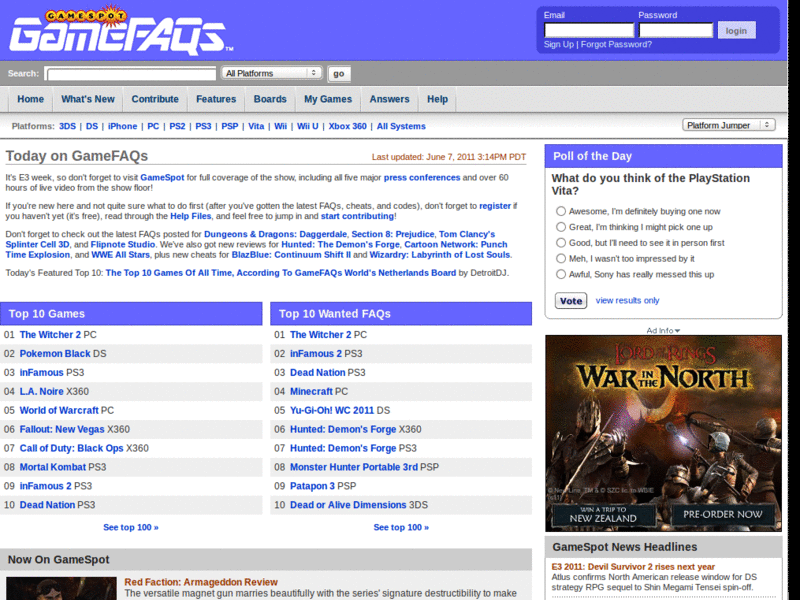The height and width of the screenshot is (600, 800).
Task: Open Patapon 3 PSP link
Action: [312, 486]
